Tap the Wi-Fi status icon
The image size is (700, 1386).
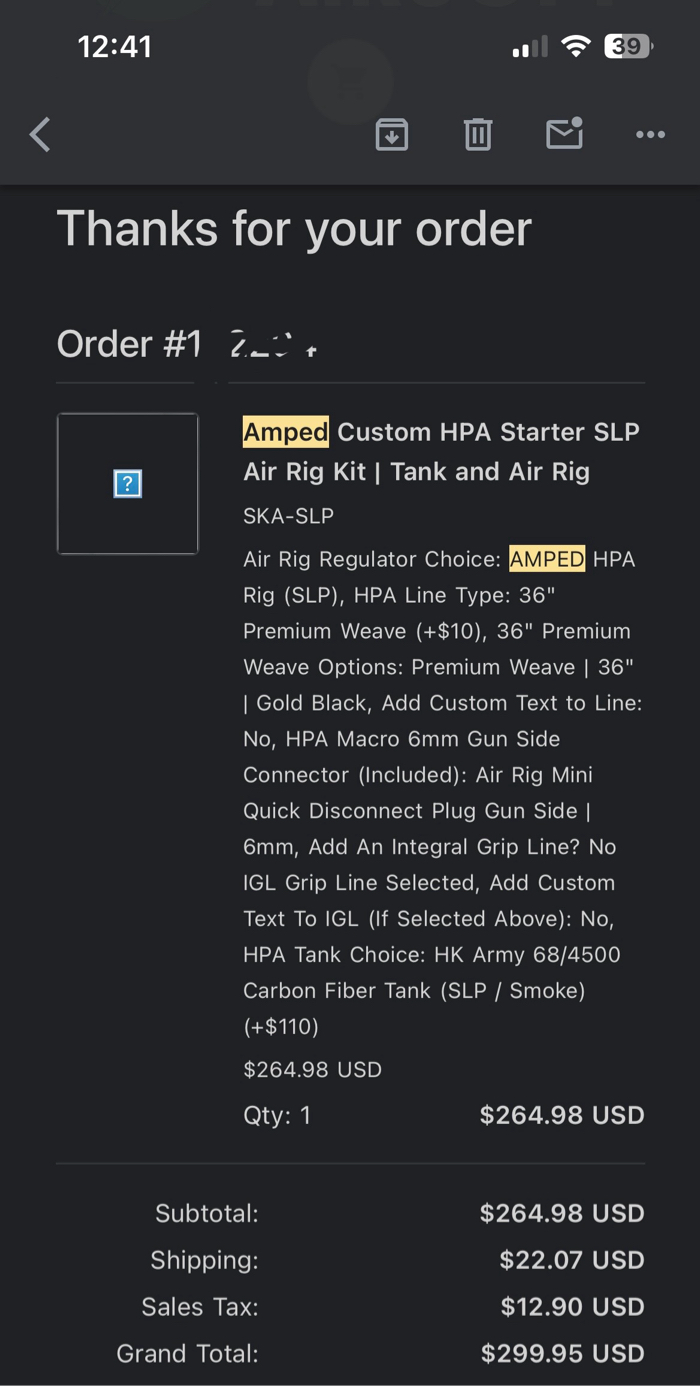pyautogui.click(x=576, y=46)
